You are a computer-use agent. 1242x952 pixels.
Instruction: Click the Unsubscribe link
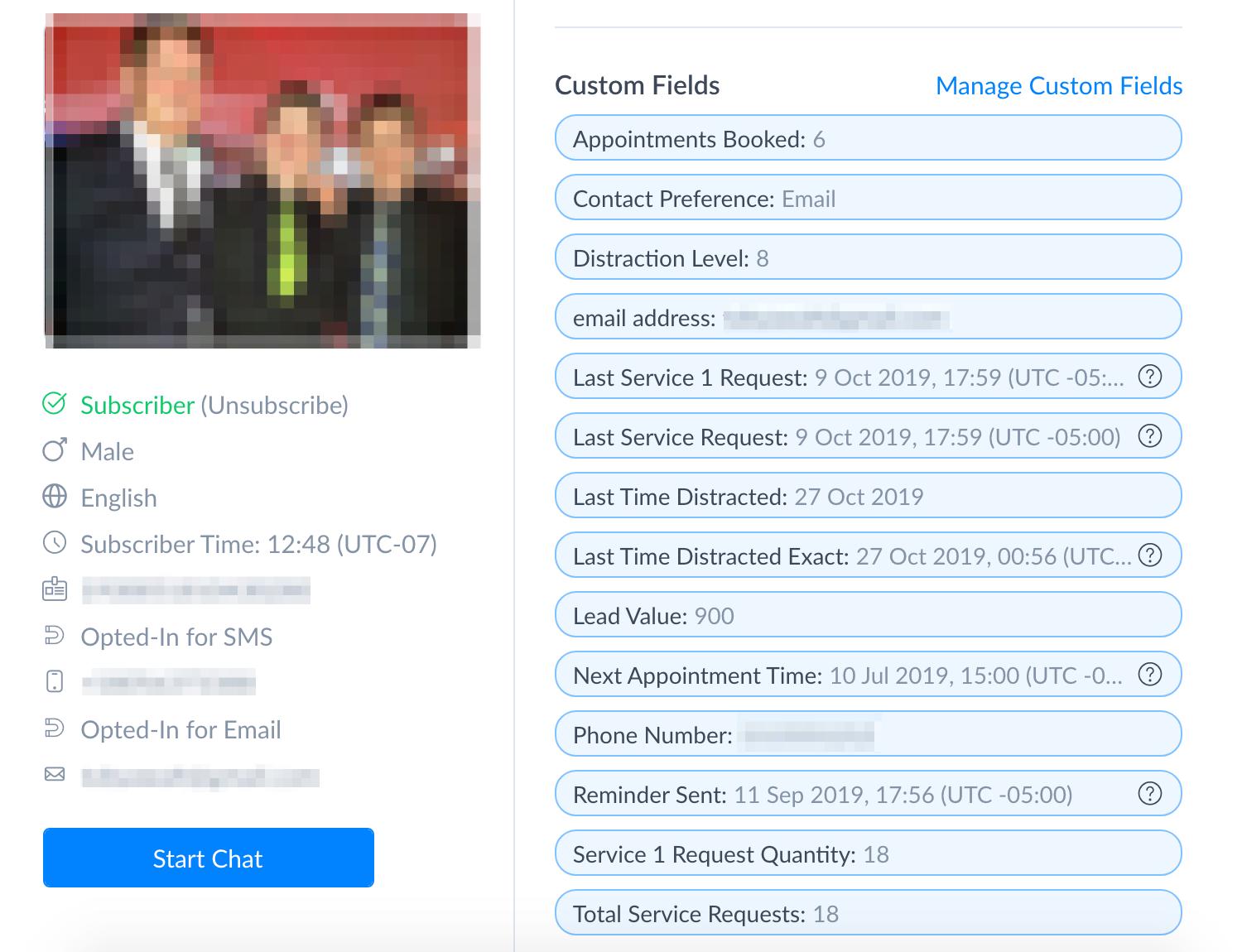274,405
